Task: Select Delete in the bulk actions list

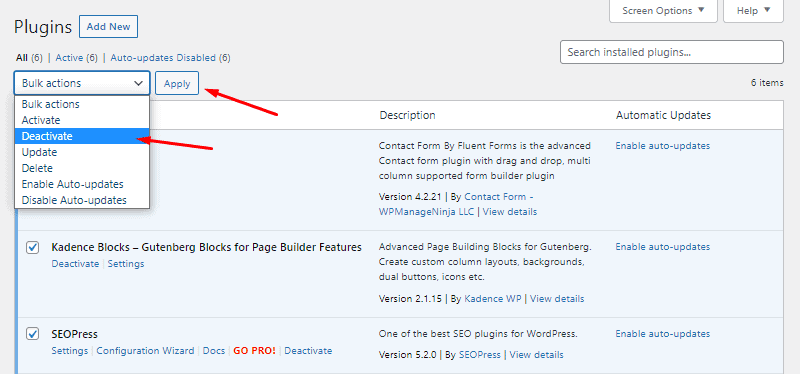Action: [x=82, y=168]
